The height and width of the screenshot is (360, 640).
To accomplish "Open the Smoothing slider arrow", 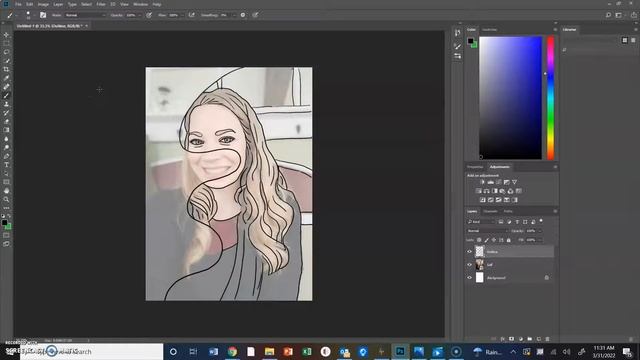I will click(x=234, y=15).
